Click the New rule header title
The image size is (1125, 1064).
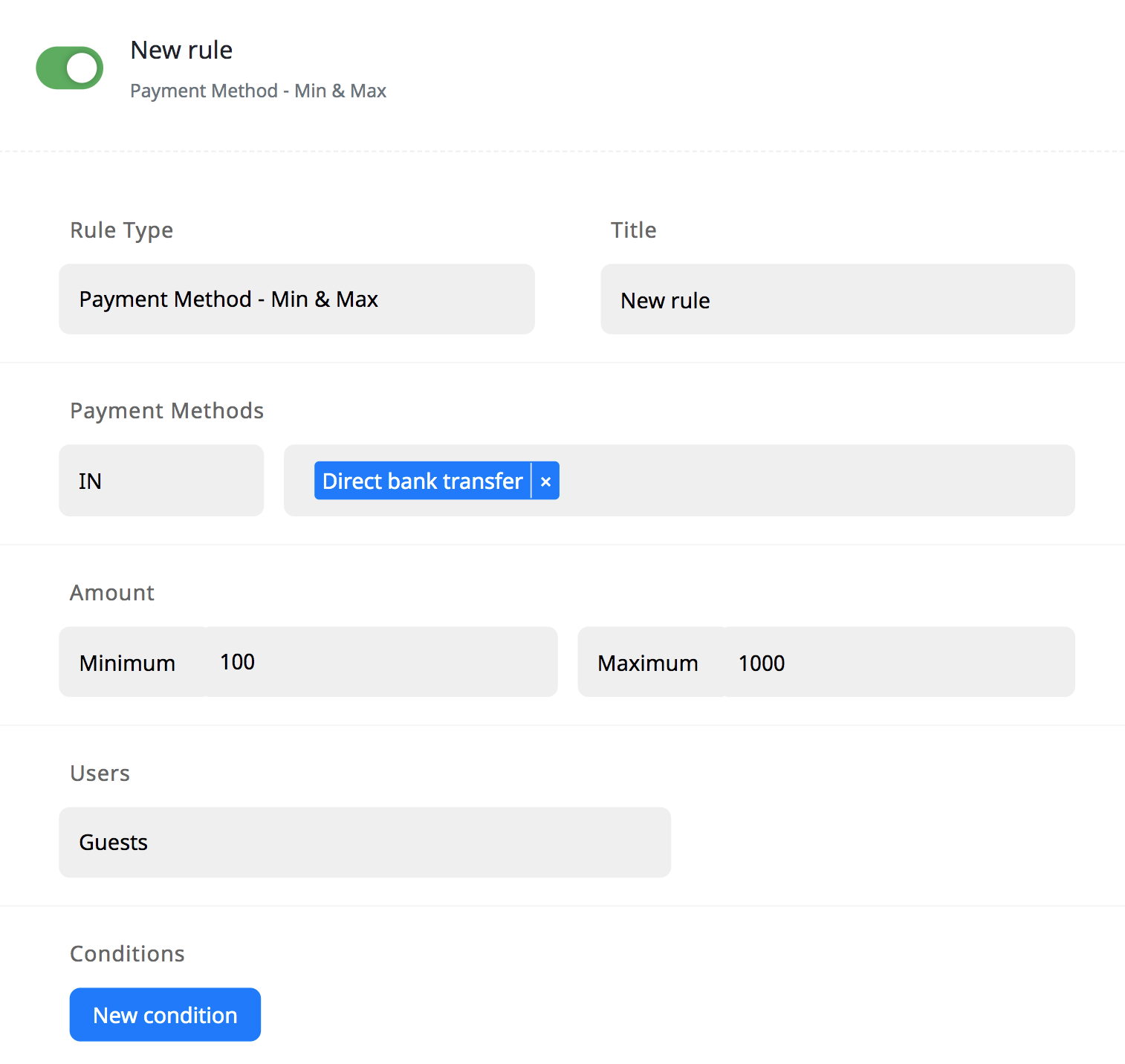[x=181, y=51]
